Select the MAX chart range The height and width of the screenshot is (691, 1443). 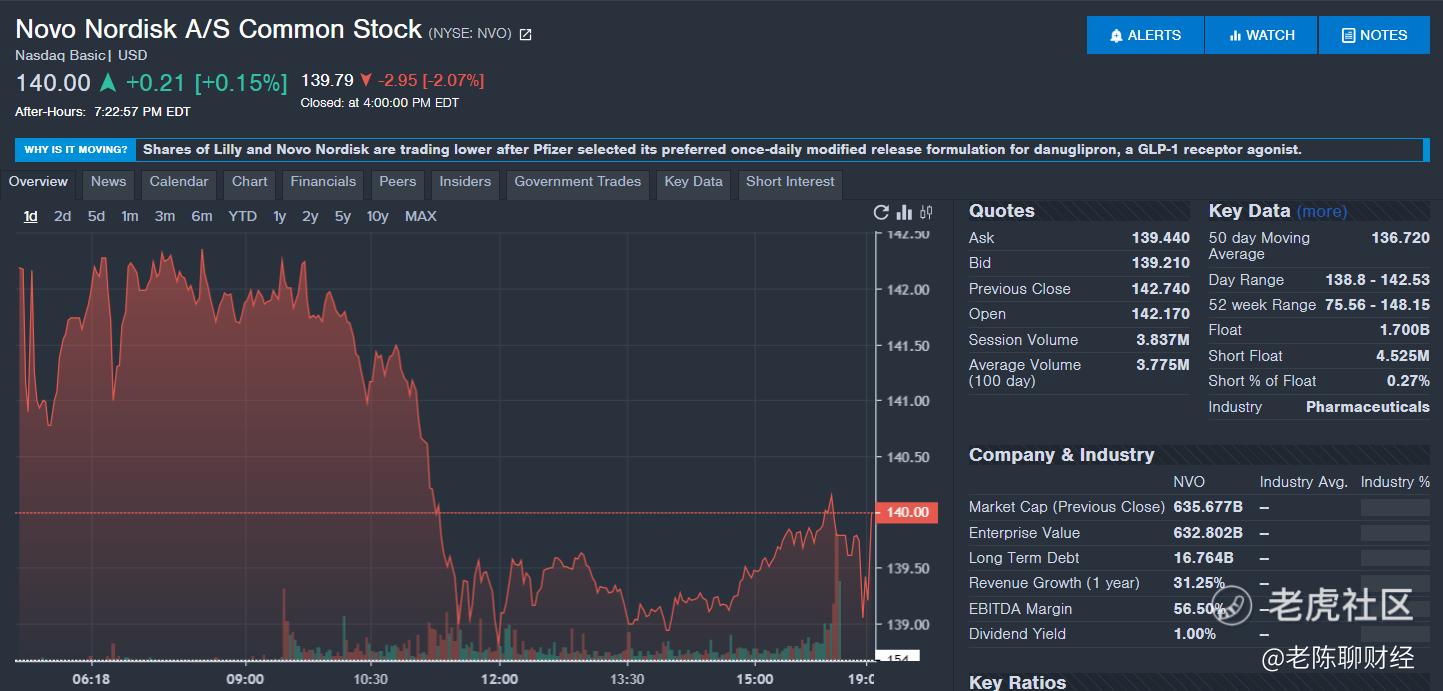tap(421, 216)
